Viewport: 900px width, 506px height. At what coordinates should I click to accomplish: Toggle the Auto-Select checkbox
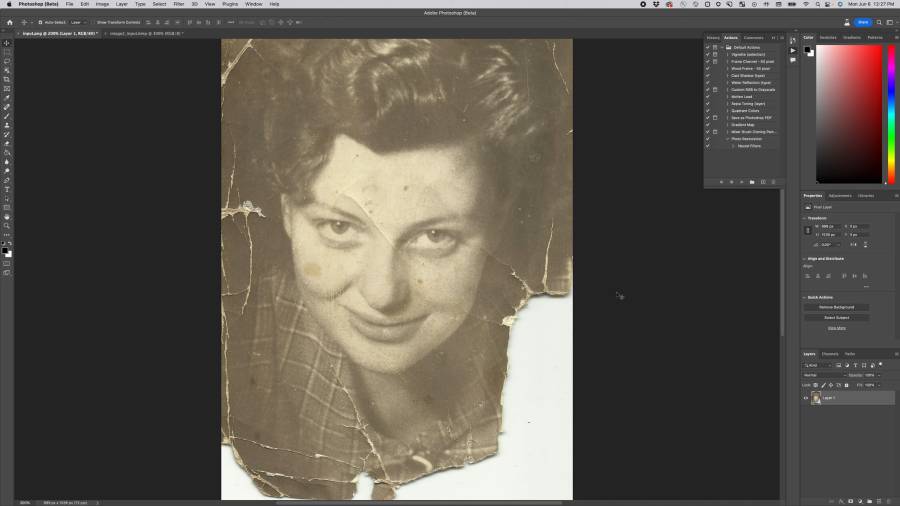41,22
